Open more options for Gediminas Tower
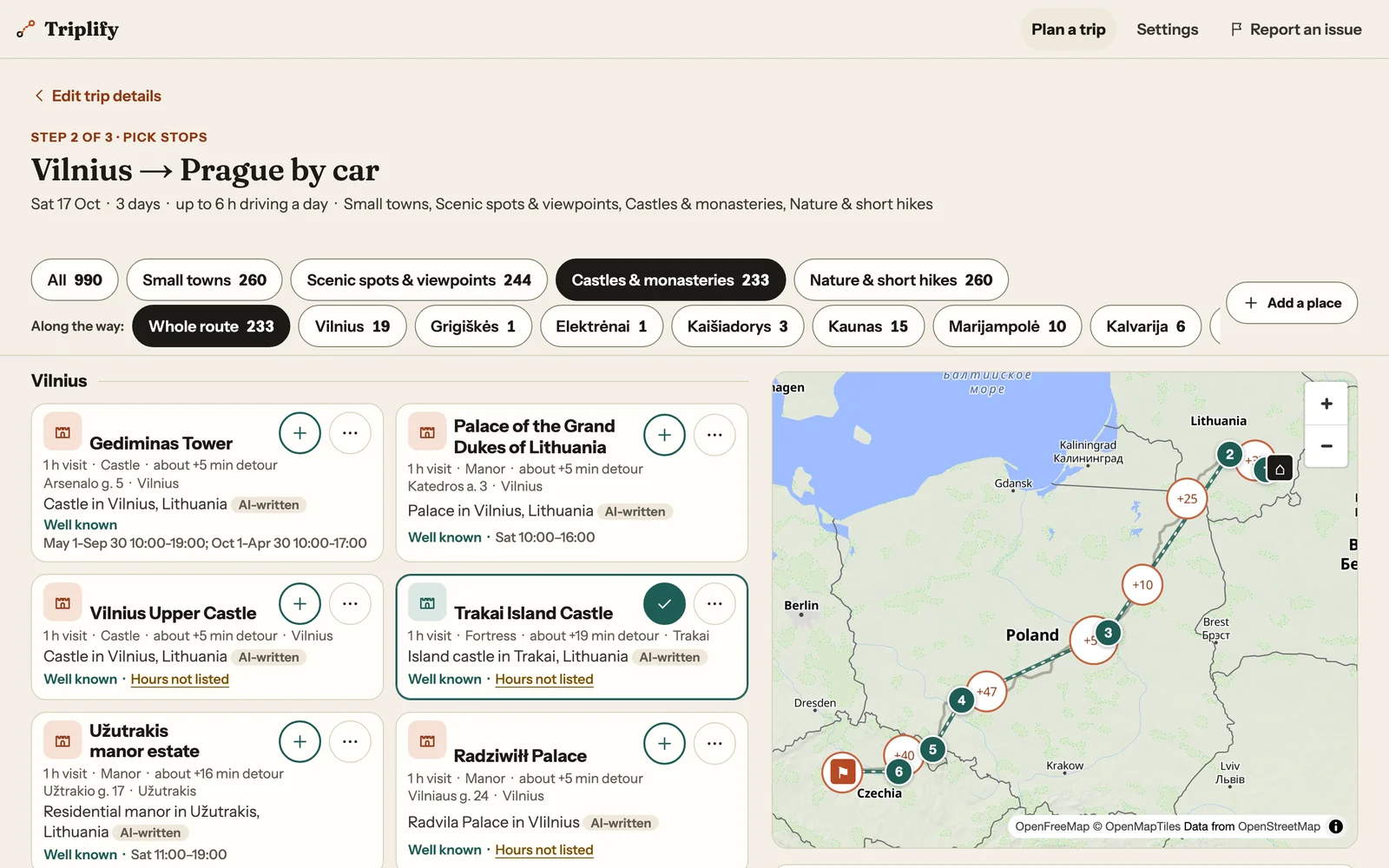This screenshot has height=868, width=1389. click(350, 433)
